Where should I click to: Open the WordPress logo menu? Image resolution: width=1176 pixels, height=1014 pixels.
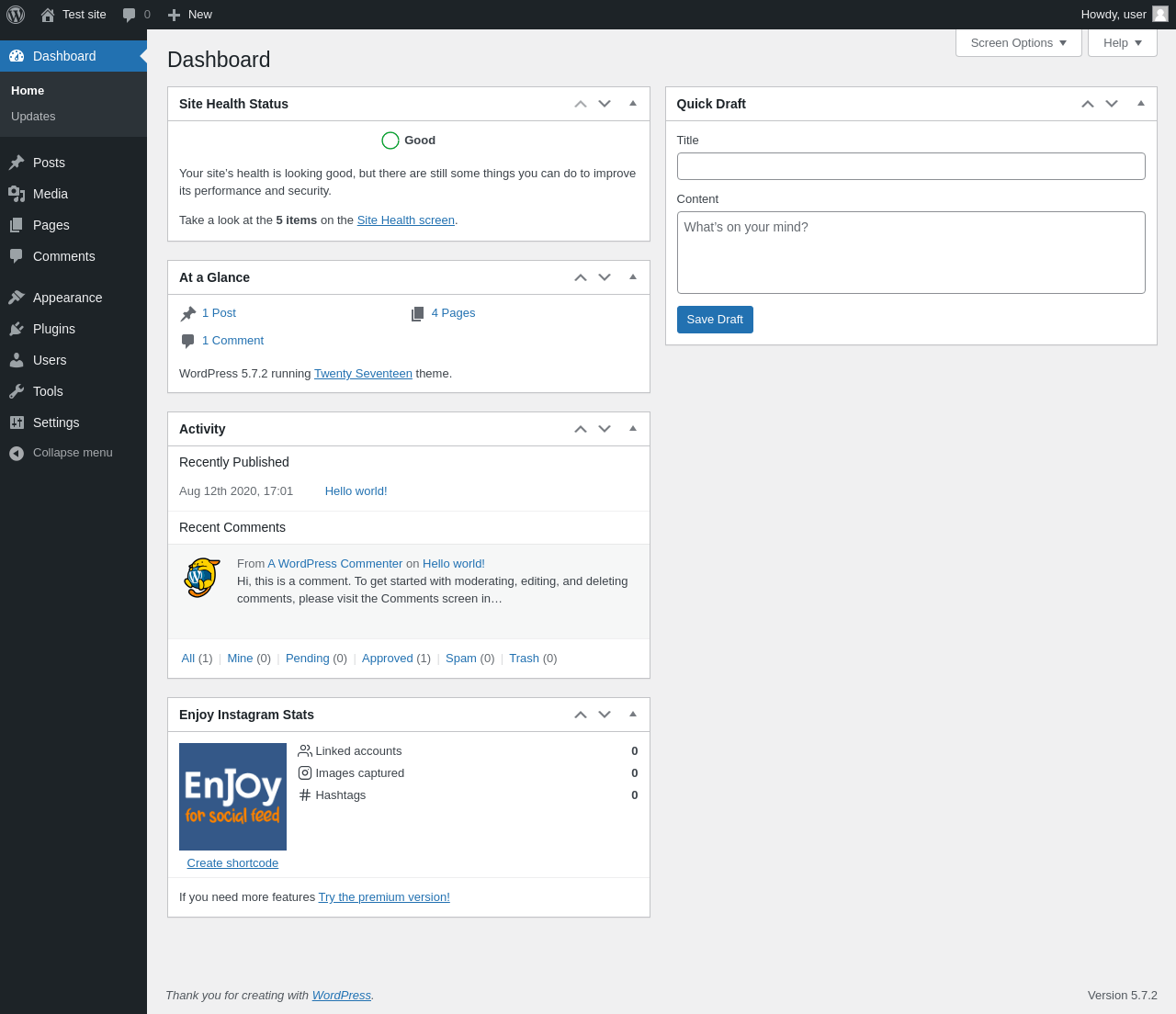click(16, 15)
